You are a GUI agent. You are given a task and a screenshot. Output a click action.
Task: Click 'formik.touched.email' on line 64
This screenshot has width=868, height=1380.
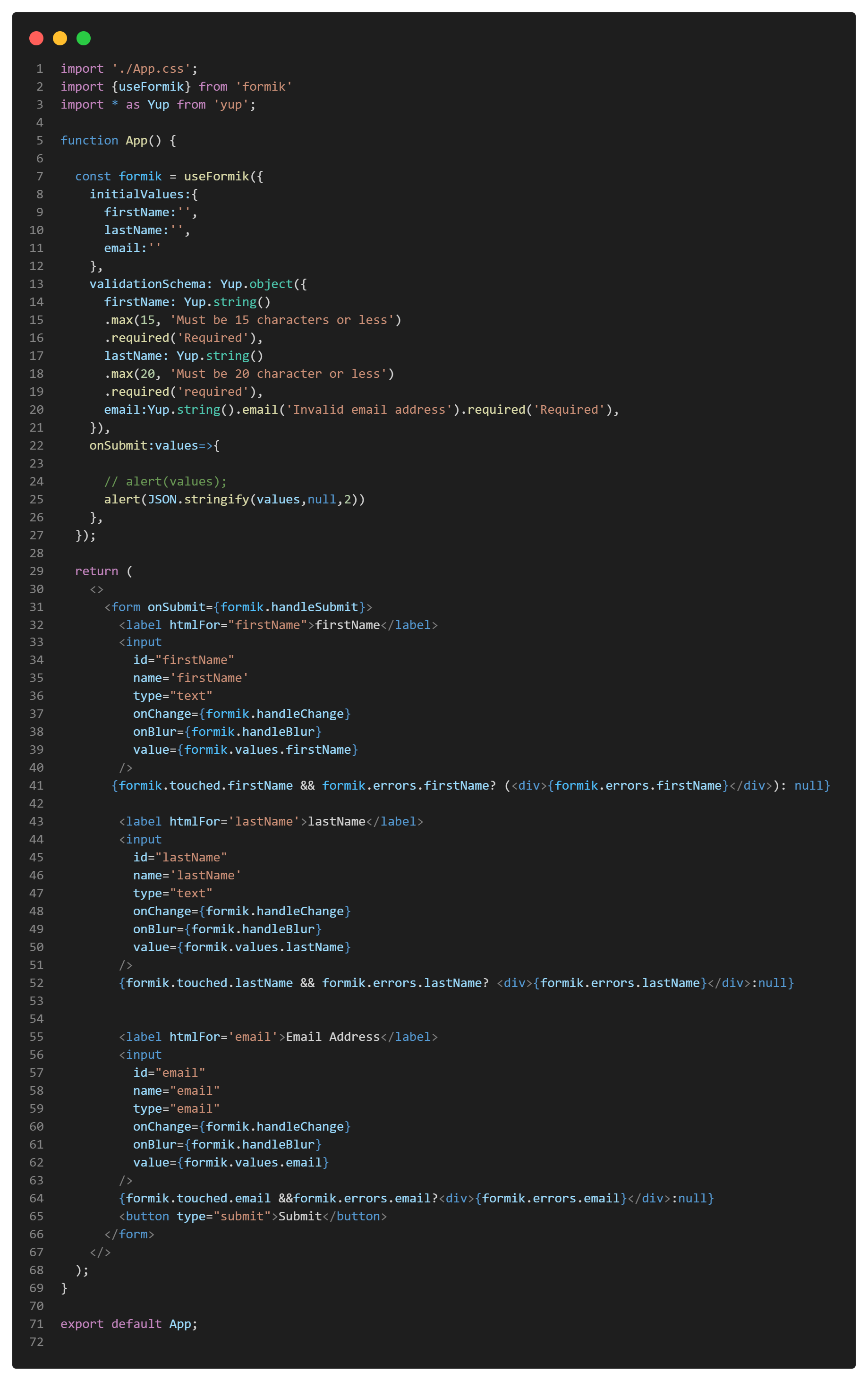point(198,1198)
